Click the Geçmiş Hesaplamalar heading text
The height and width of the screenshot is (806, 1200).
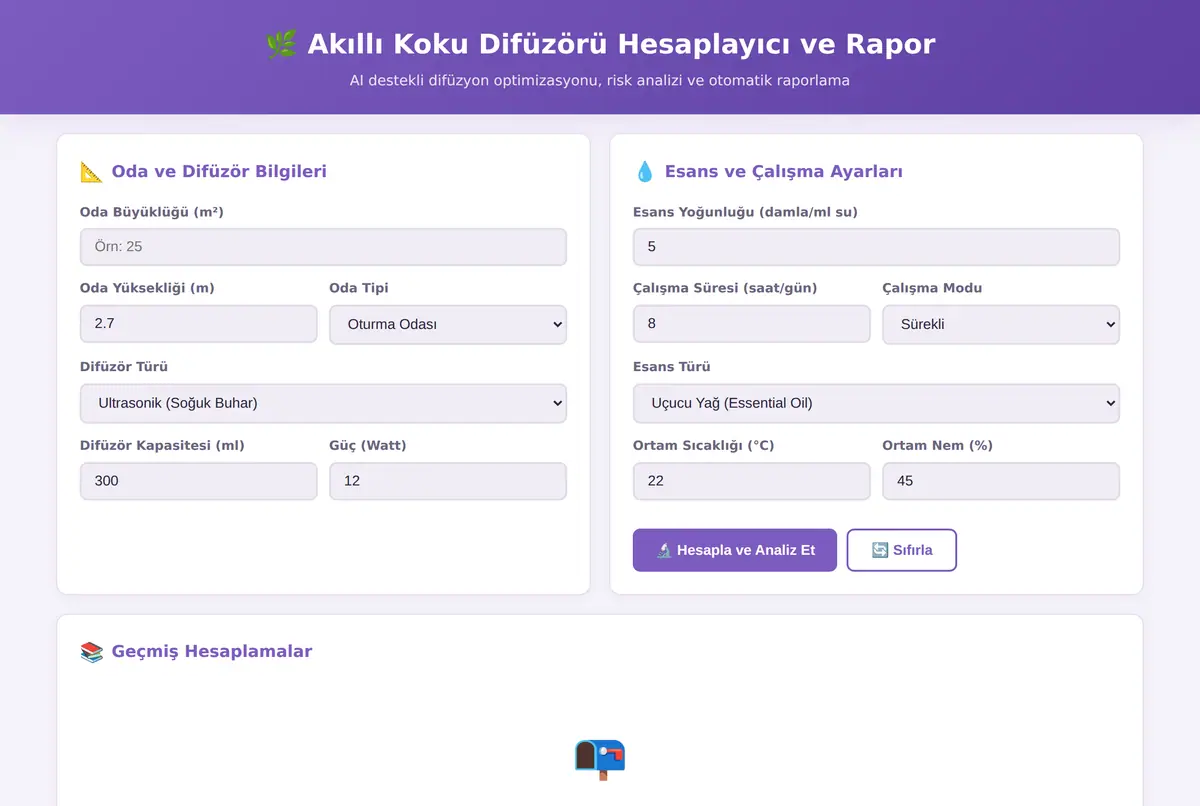point(212,651)
